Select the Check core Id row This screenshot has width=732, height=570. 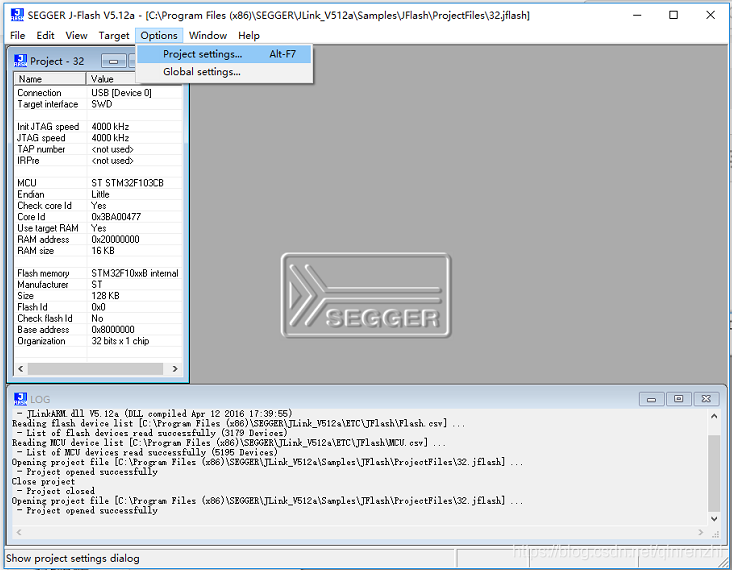tap(98, 205)
